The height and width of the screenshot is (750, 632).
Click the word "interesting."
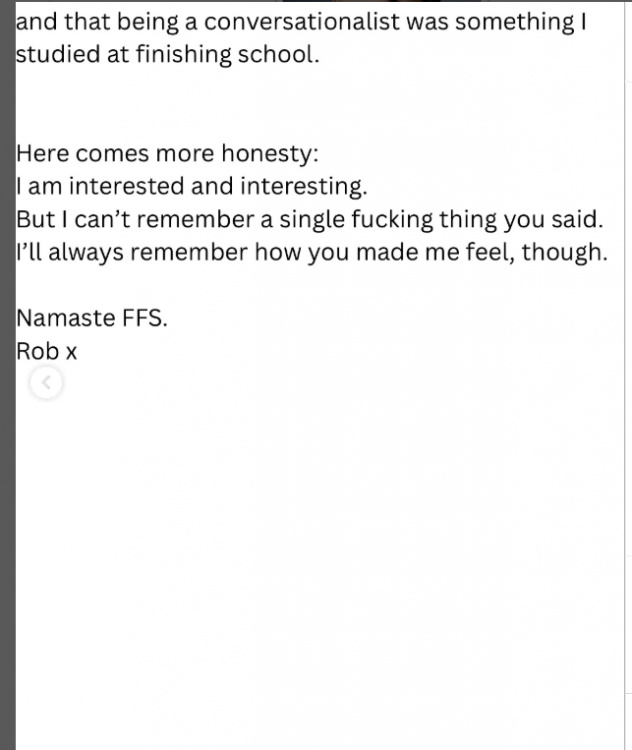pos(304,187)
